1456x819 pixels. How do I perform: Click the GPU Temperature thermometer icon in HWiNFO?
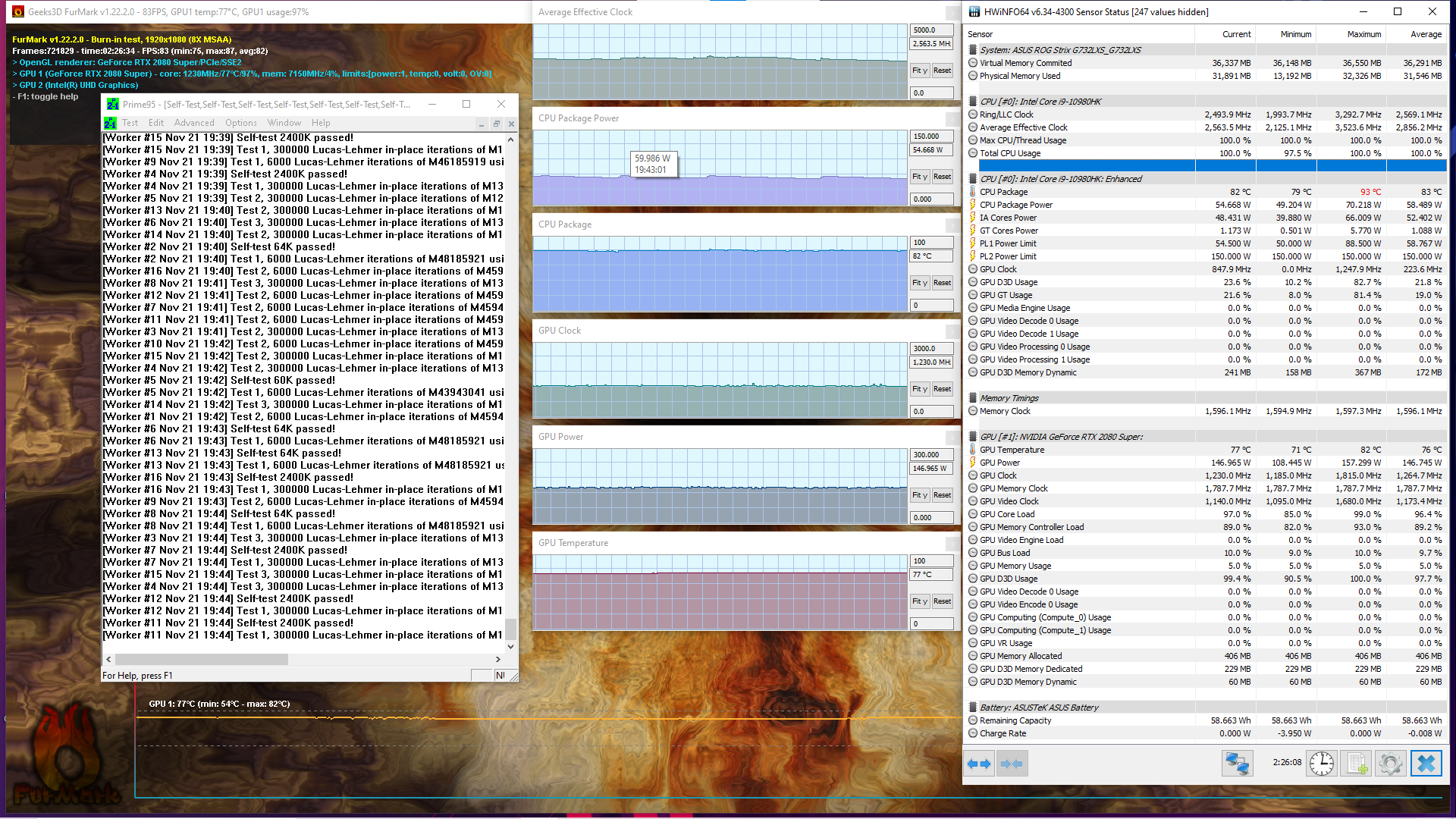click(972, 450)
